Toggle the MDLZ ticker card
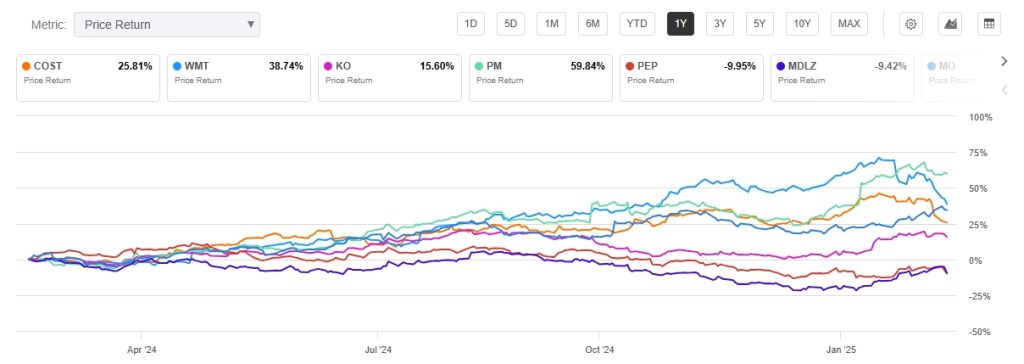 click(842, 78)
